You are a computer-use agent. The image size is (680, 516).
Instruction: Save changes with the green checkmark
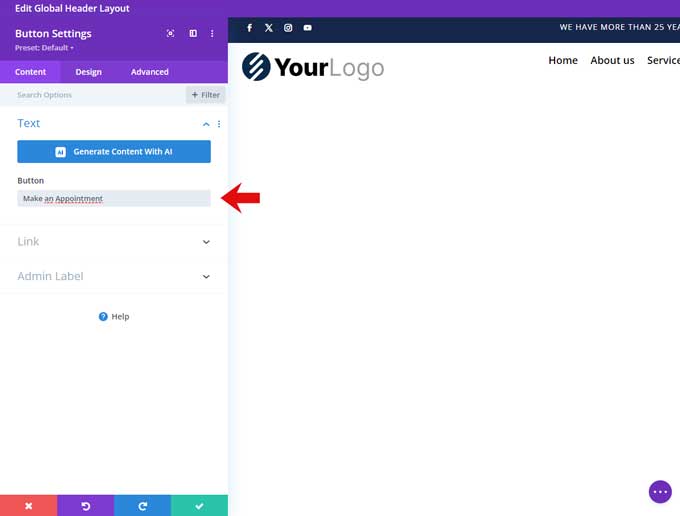click(x=199, y=506)
